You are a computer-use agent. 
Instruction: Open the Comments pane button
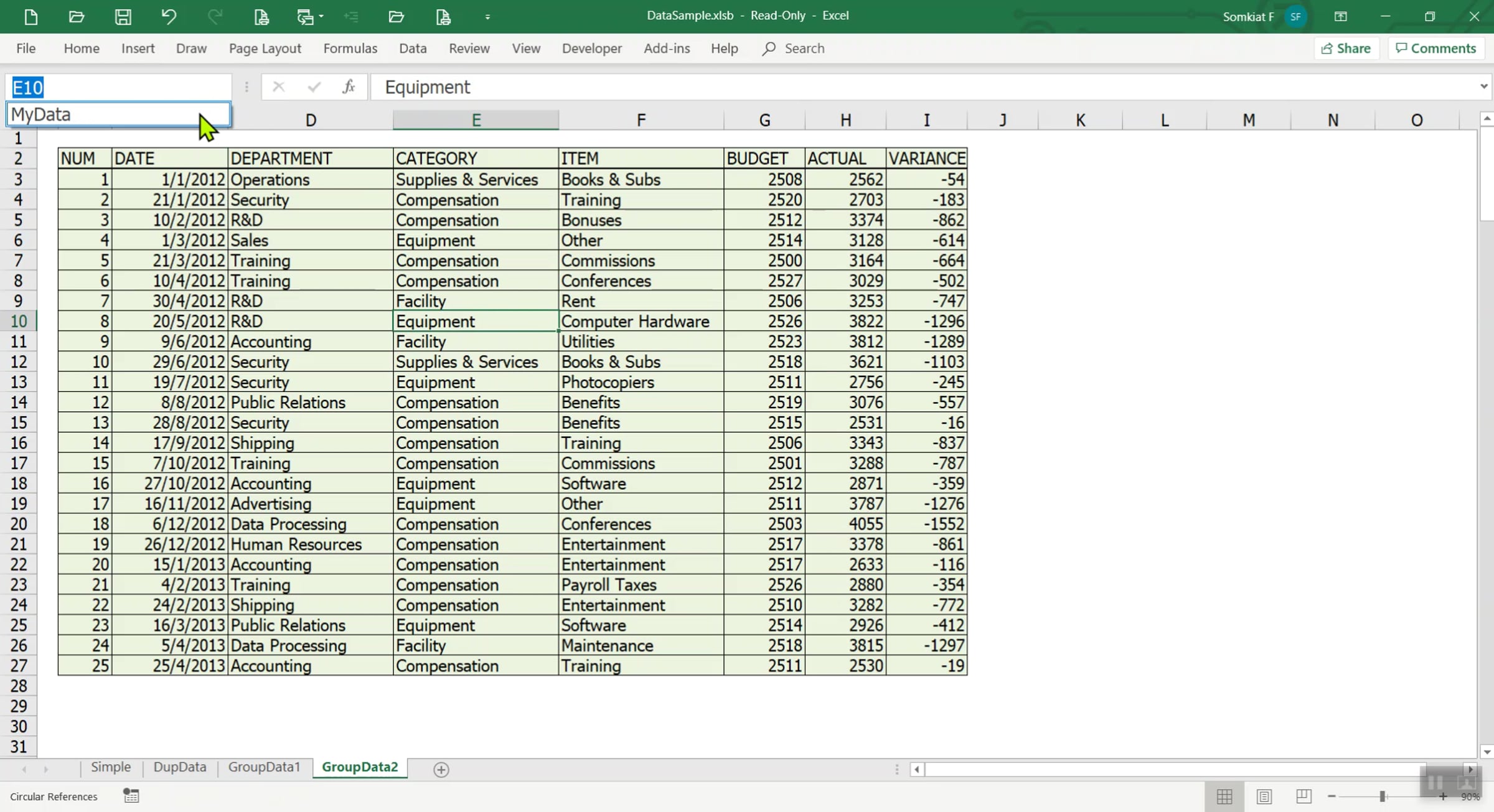tap(1435, 49)
